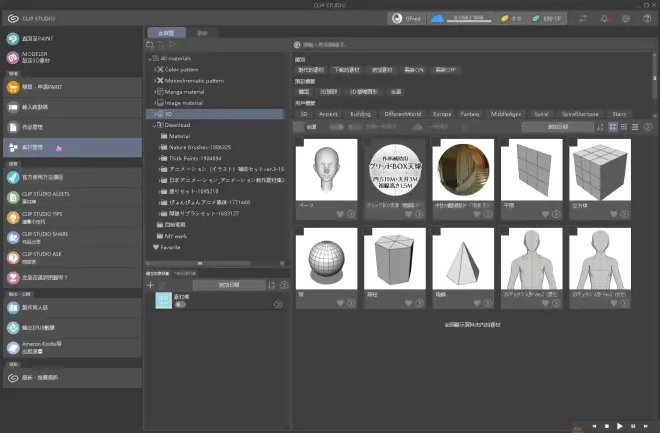
Task: Tick checkbox on wireframe sphere thumbnail
Action: 300,231
